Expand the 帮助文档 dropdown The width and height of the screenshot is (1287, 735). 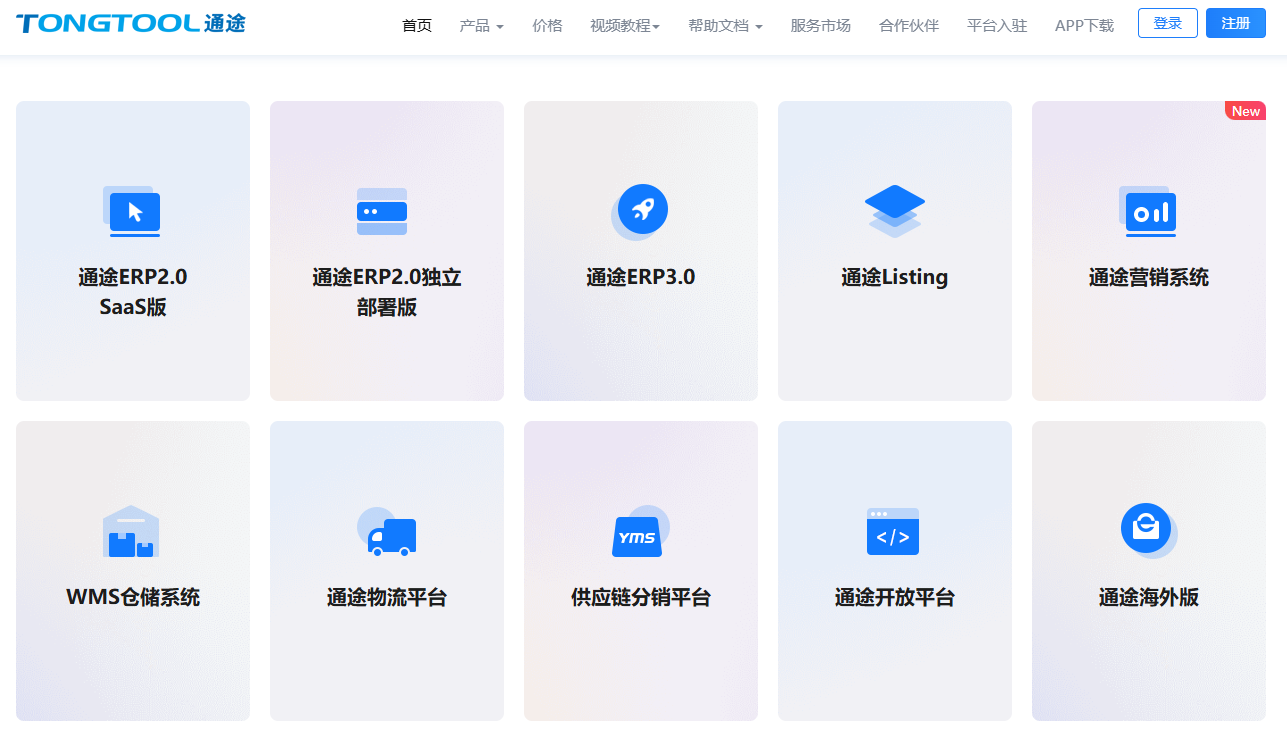coord(725,25)
